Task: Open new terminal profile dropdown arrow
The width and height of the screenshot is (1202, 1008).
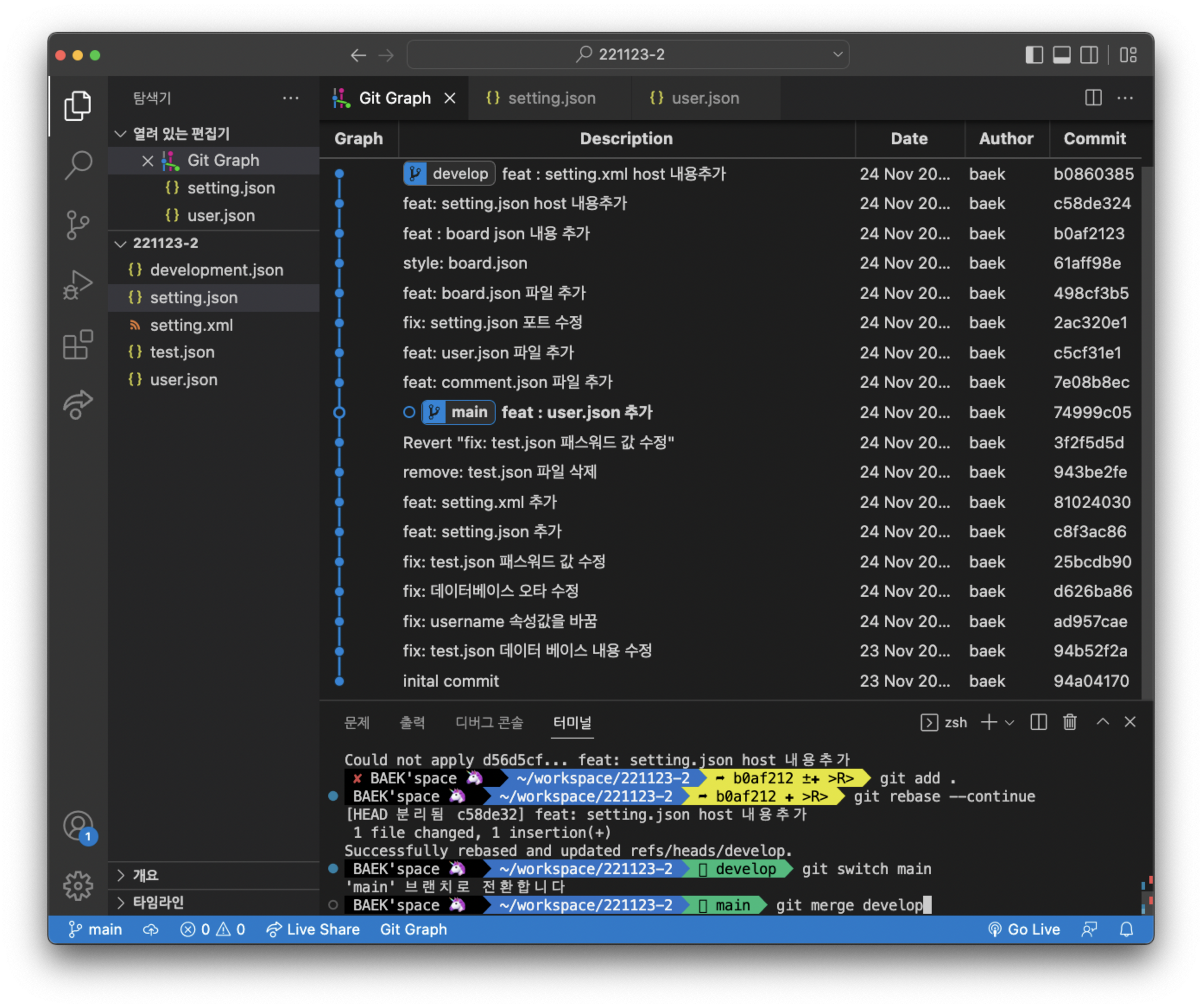Action: pyautogui.click(x=1010, y=723)
